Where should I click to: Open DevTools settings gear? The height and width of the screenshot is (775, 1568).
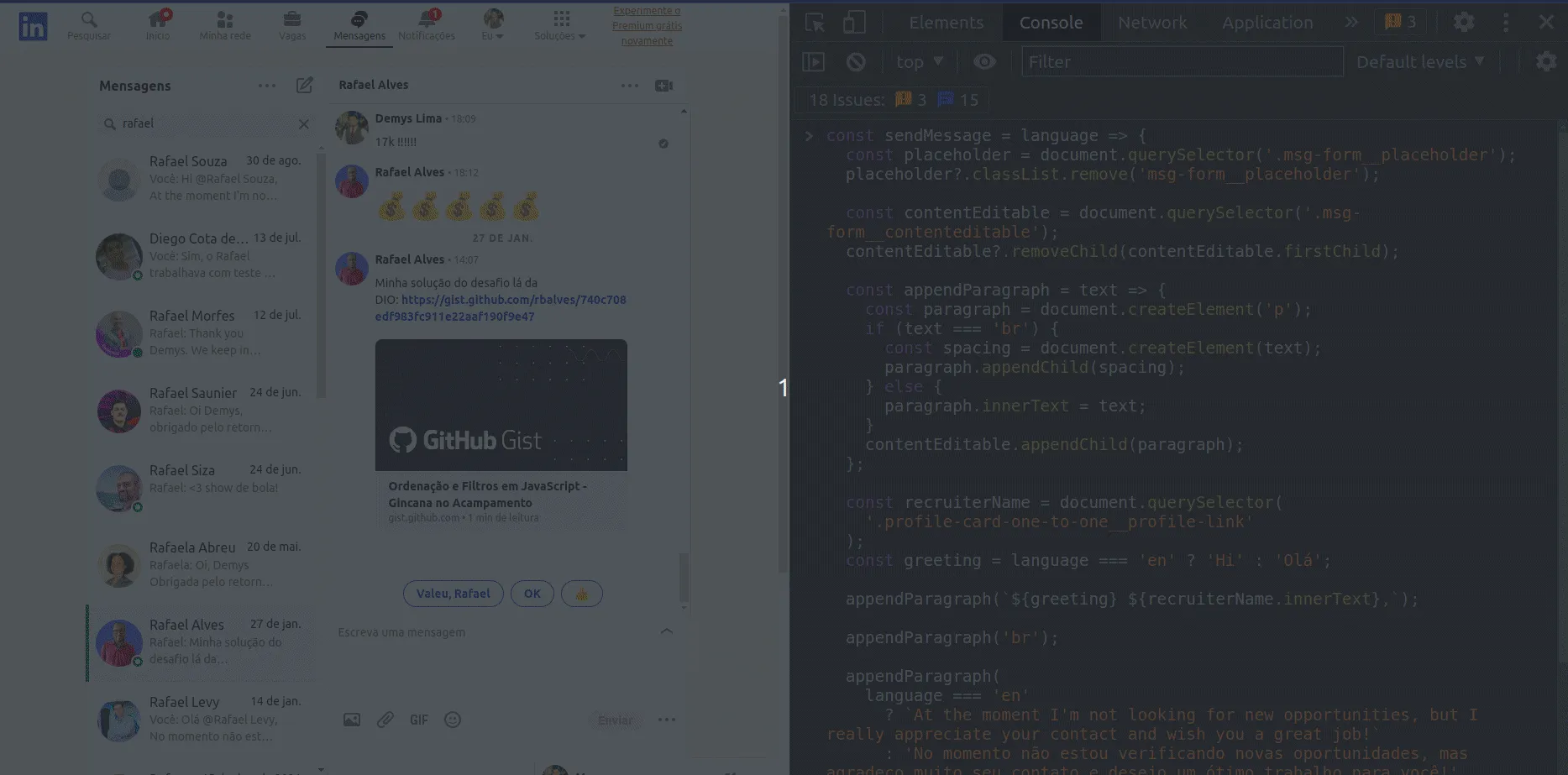tap(1464, 23)
